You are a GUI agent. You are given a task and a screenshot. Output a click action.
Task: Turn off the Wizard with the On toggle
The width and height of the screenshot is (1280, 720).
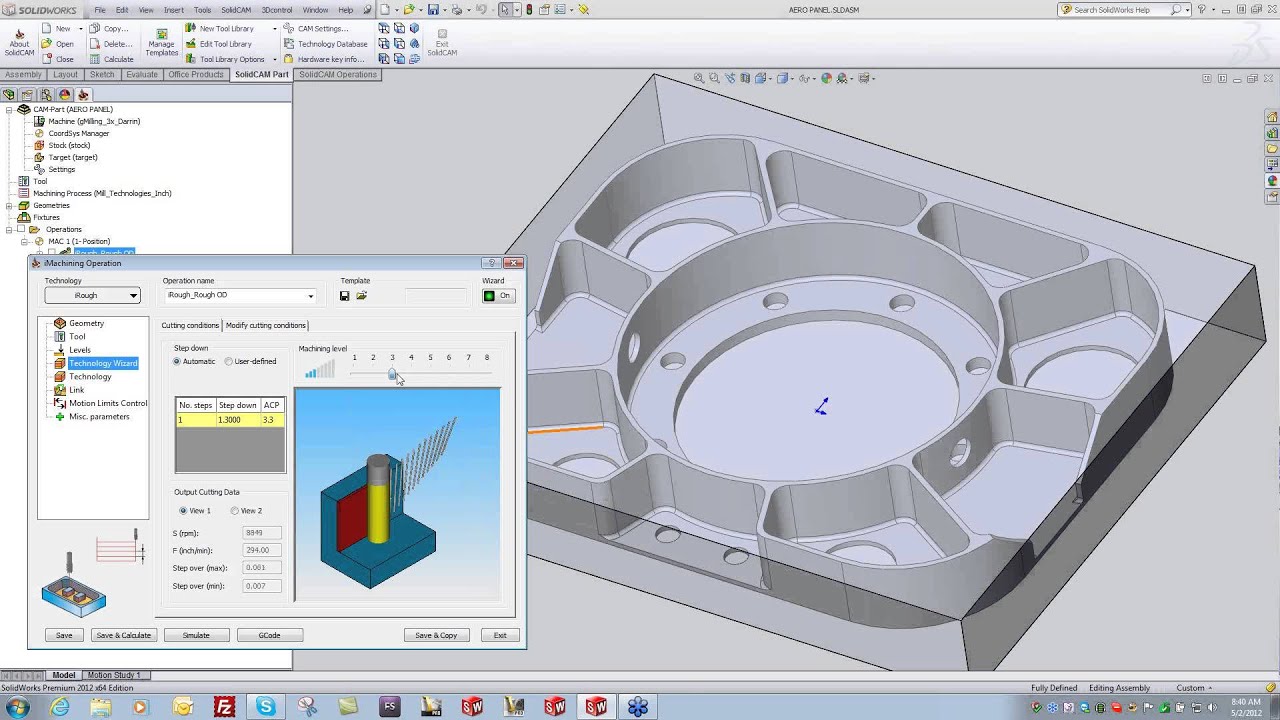coord(497,296)
